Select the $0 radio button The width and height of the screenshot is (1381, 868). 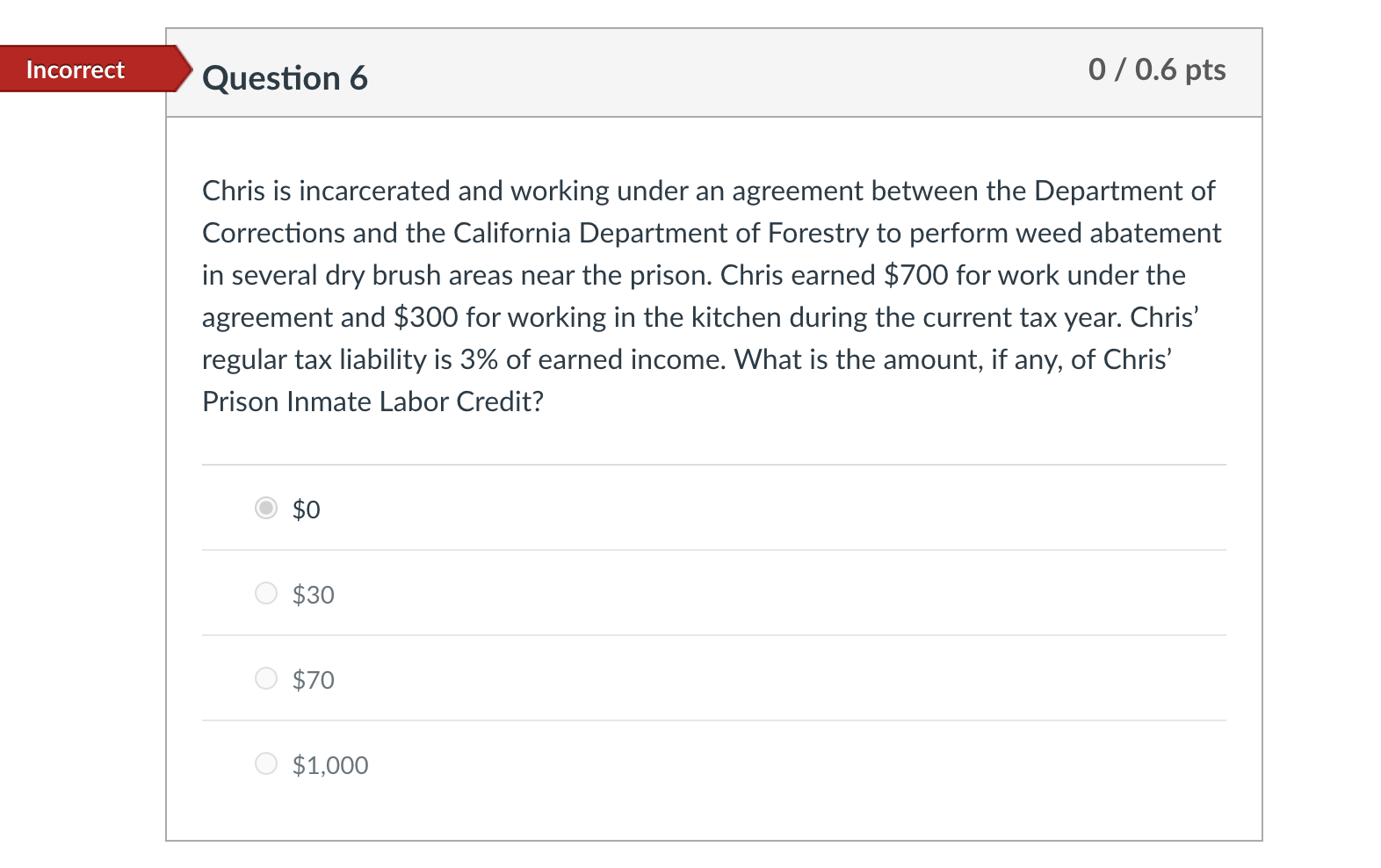[x=266, y=508]
